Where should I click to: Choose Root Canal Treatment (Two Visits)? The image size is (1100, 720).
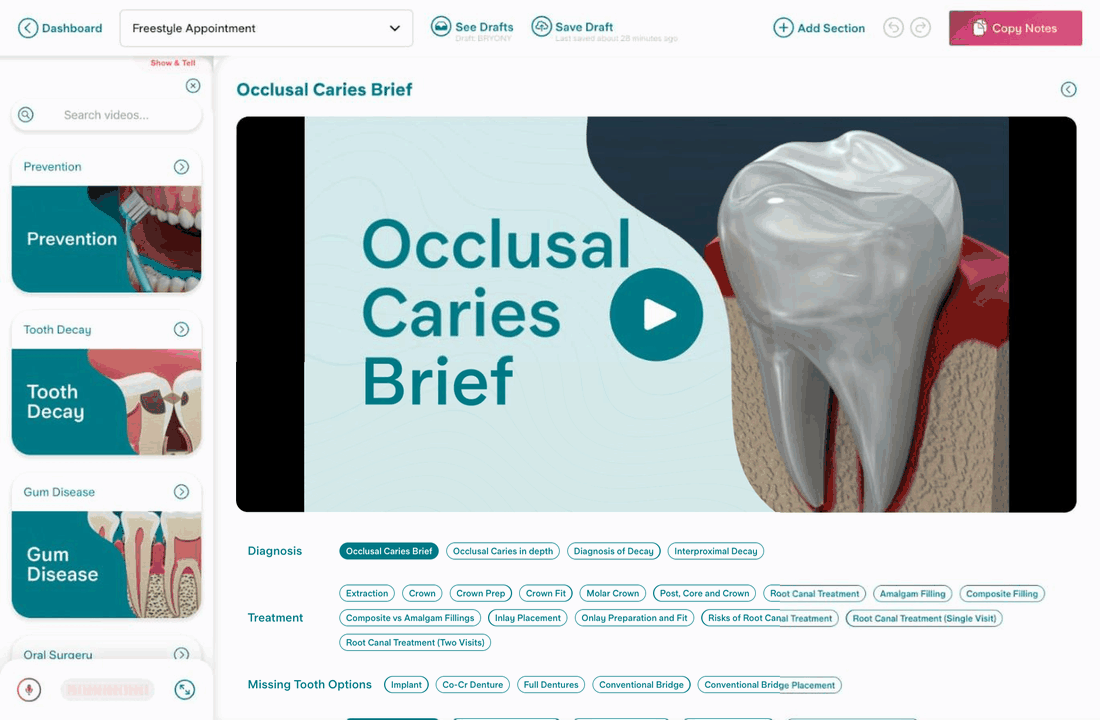(415, 643)
